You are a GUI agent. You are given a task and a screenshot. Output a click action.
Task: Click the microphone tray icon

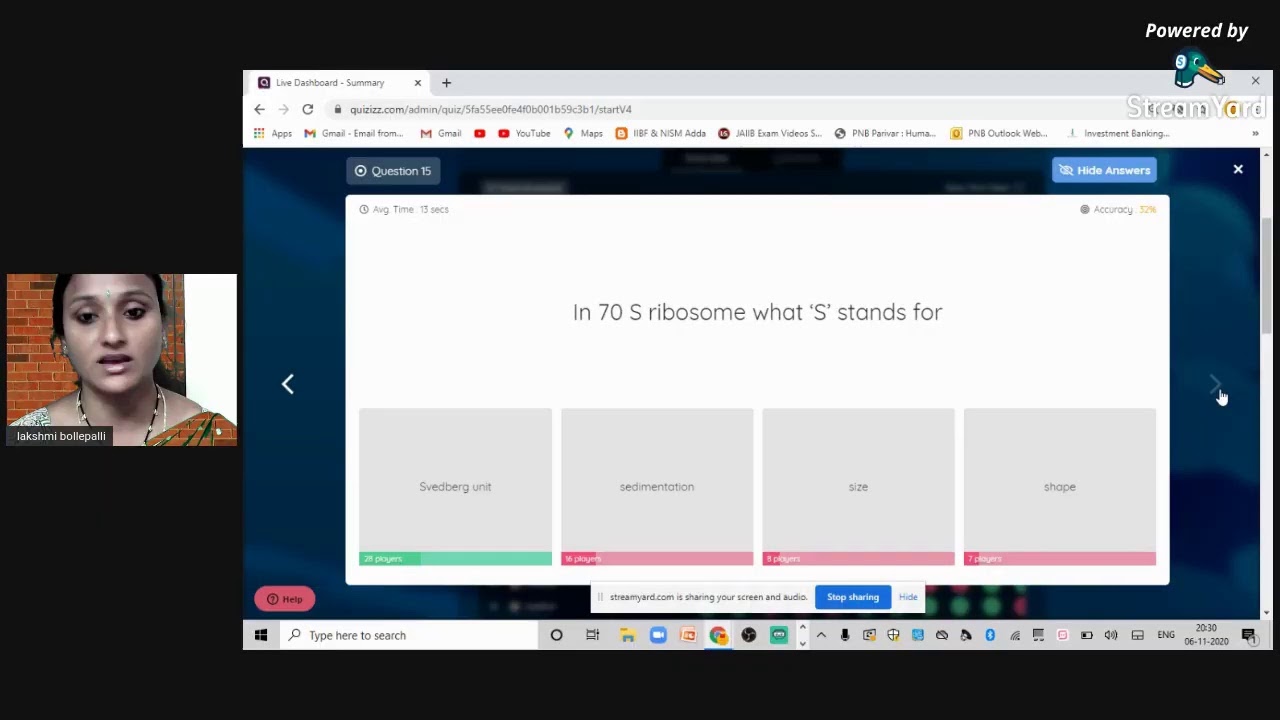(845, 635)
